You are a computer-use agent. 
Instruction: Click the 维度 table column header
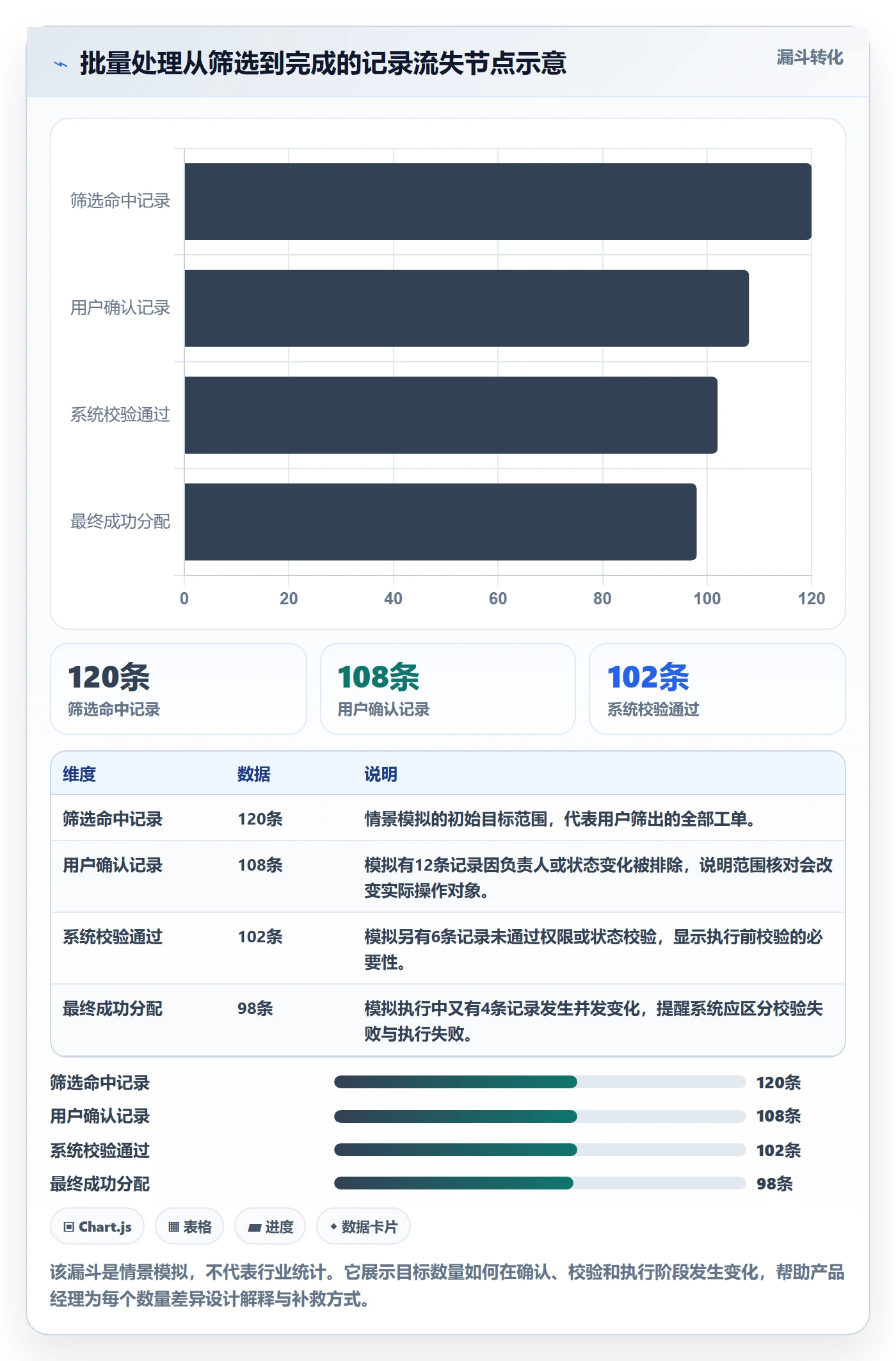point(79,774)
